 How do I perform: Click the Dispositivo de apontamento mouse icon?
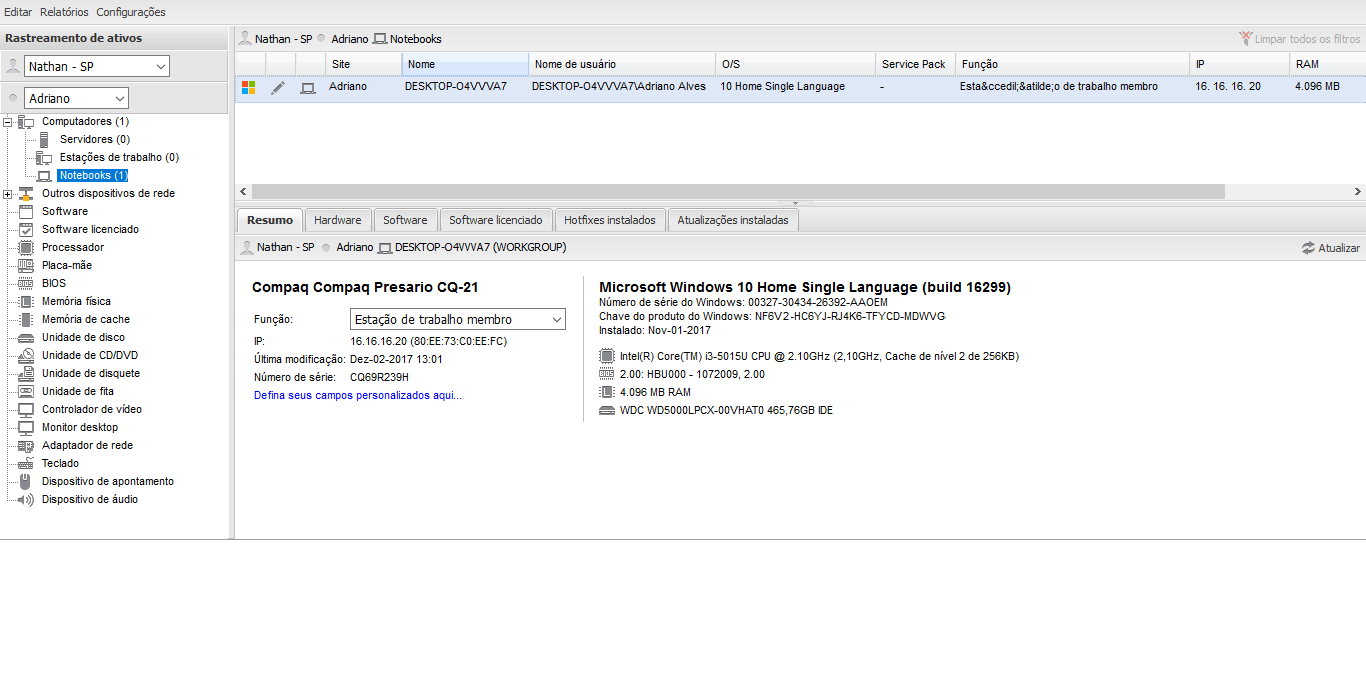[26, 481]
